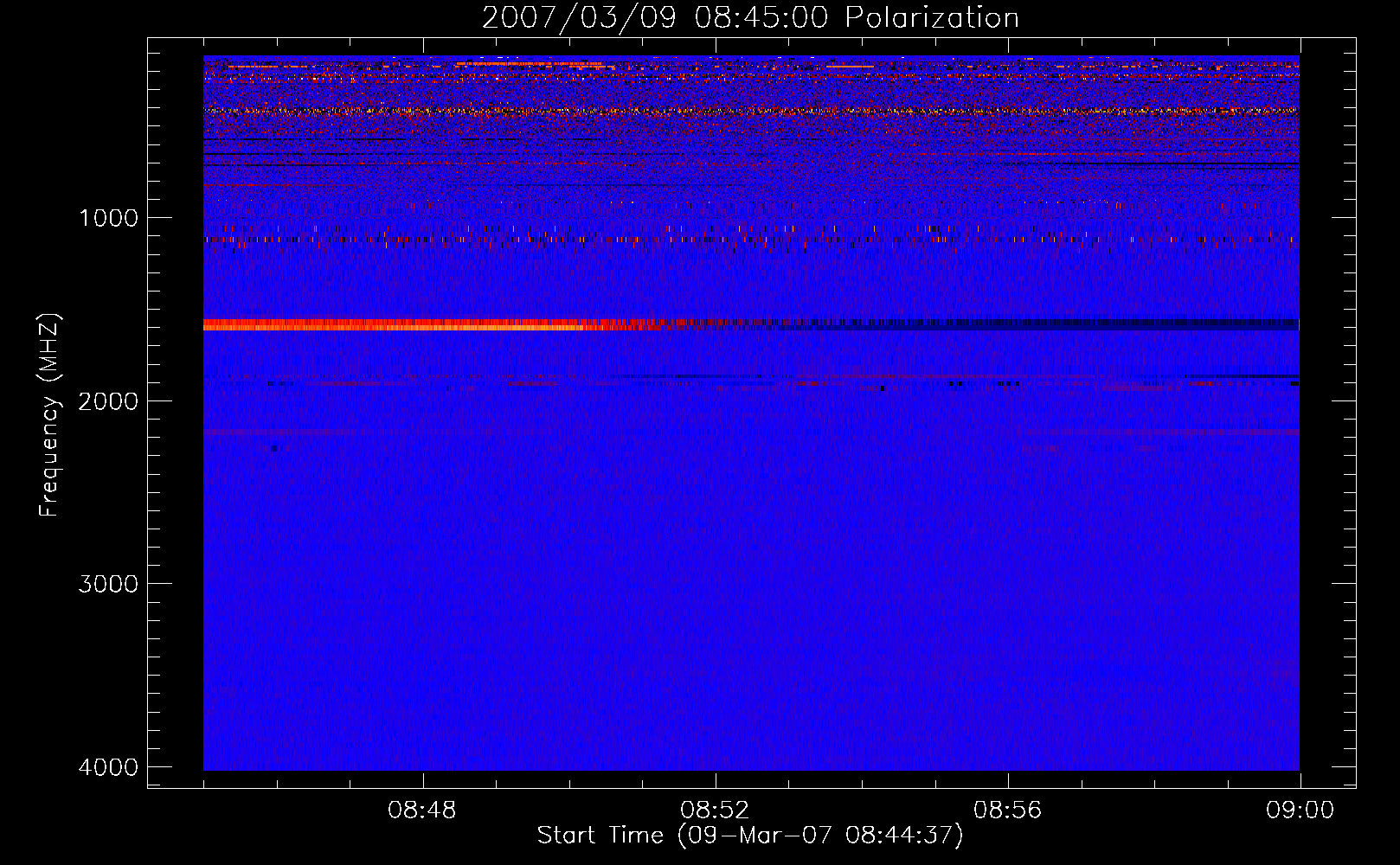Click the "4000" frequency tick label
This screenshot has height=865, width=1400.
pos(109,767)
